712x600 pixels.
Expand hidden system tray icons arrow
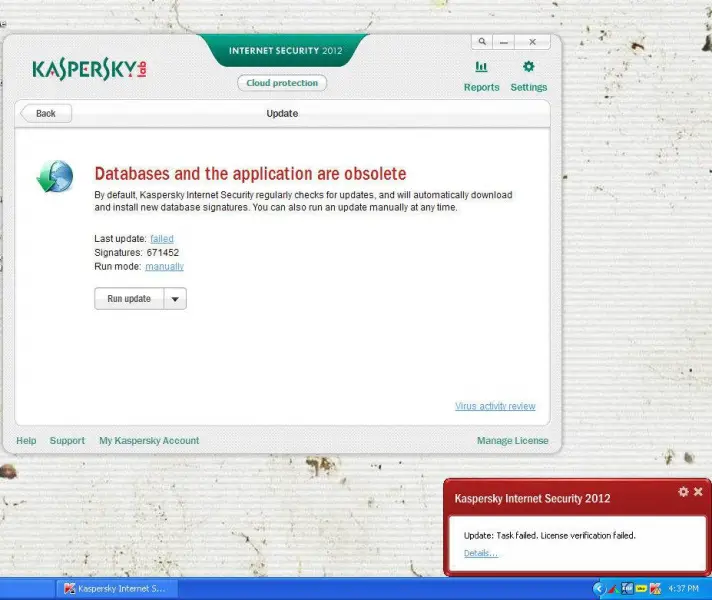599,589
